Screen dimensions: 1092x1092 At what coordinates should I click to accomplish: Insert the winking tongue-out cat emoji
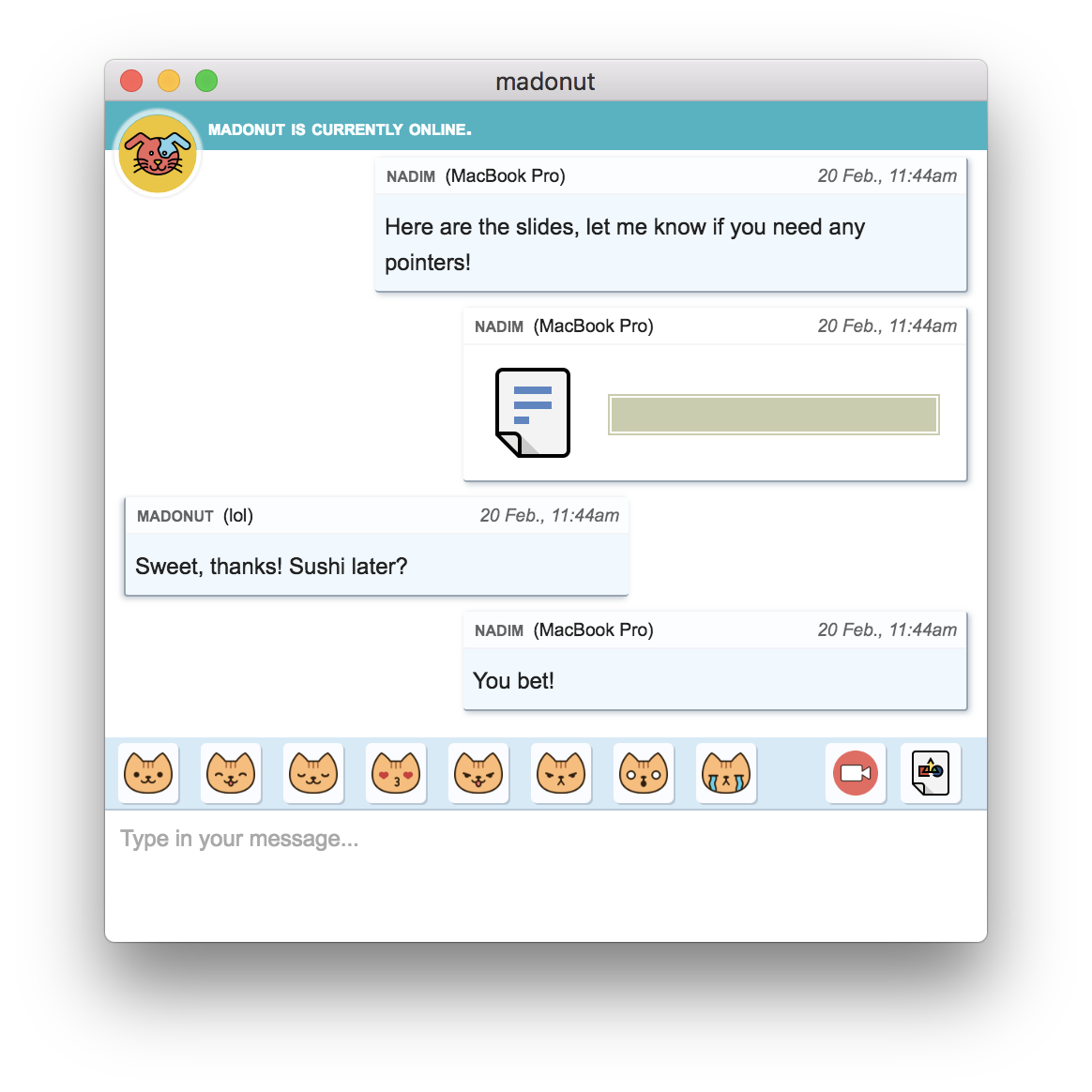click(478, 773)
